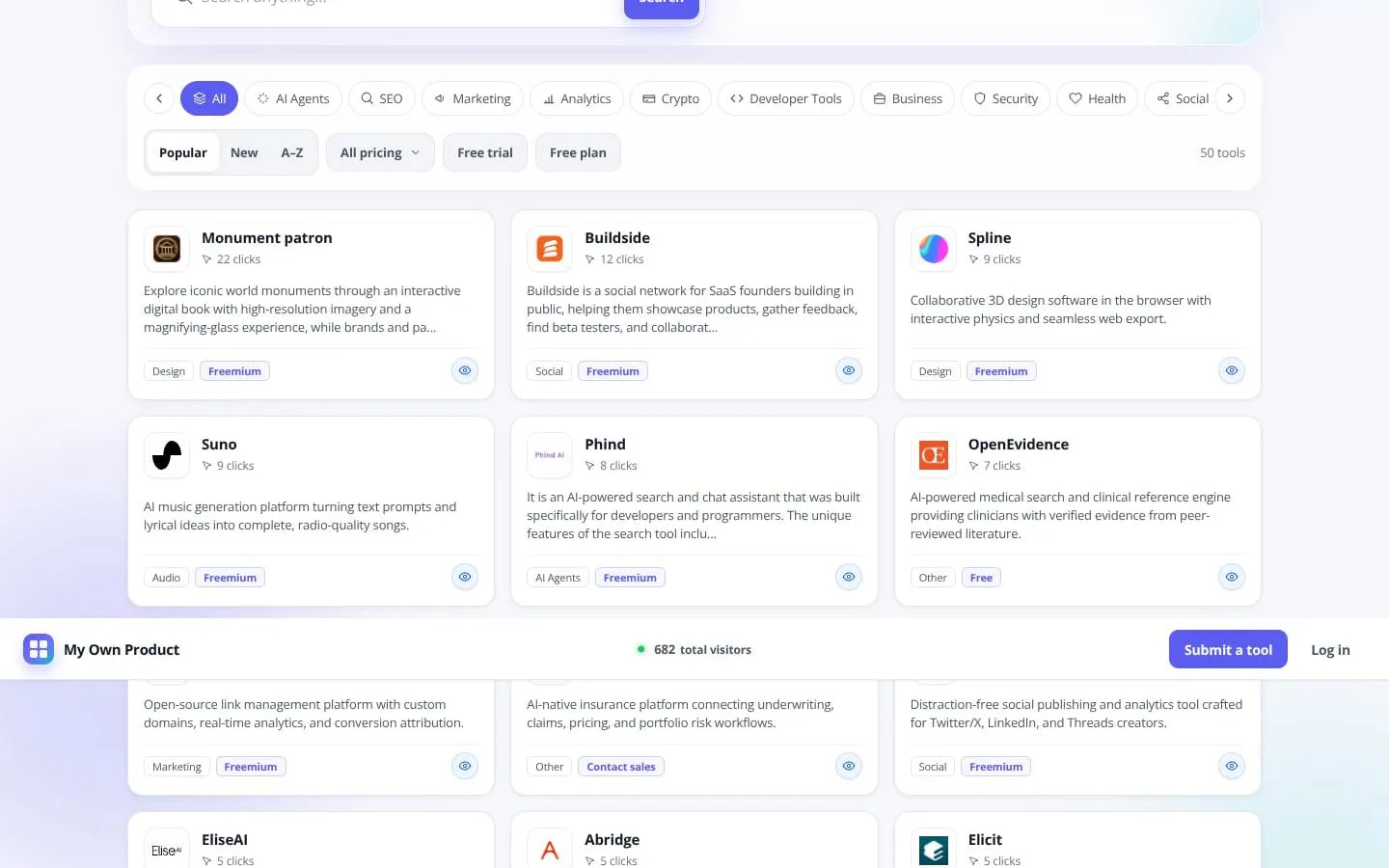Open the Buildside title

click(x=617, y=238)
